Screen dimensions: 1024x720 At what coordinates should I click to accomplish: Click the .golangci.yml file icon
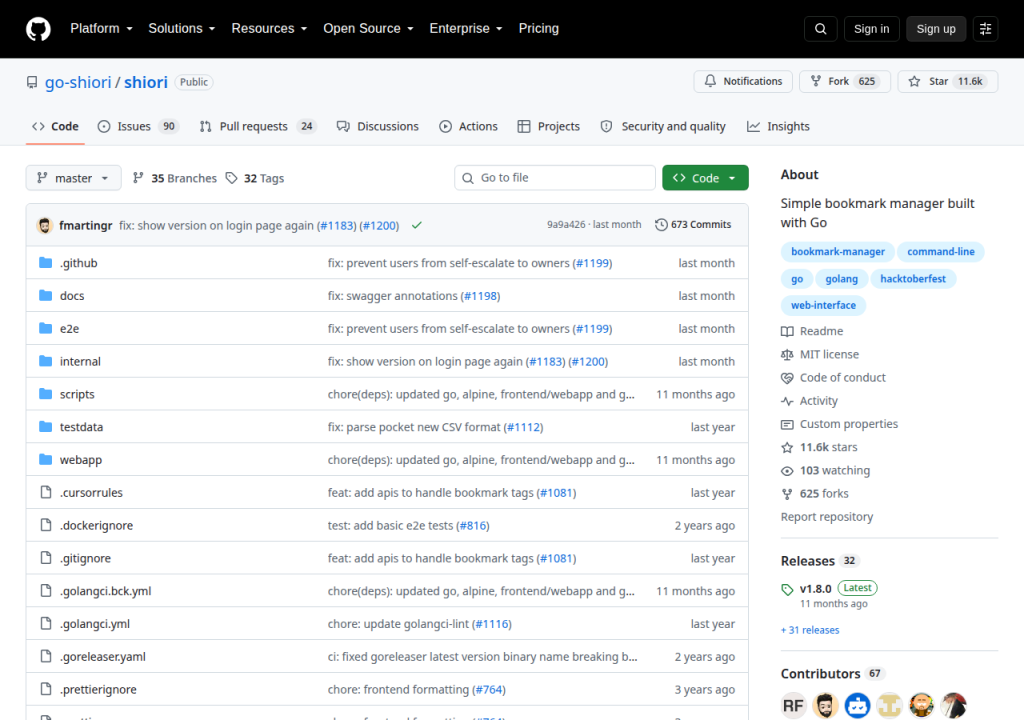tap(46, 623)
